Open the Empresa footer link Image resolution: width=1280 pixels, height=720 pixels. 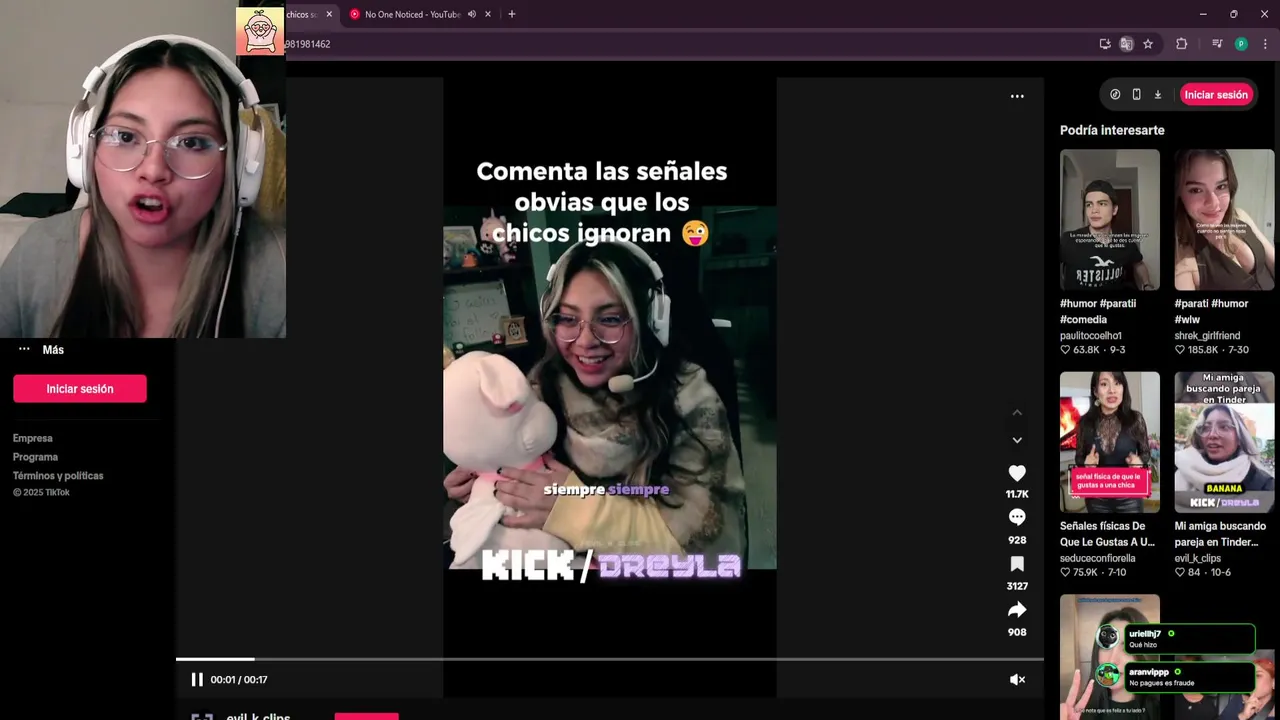33,438
